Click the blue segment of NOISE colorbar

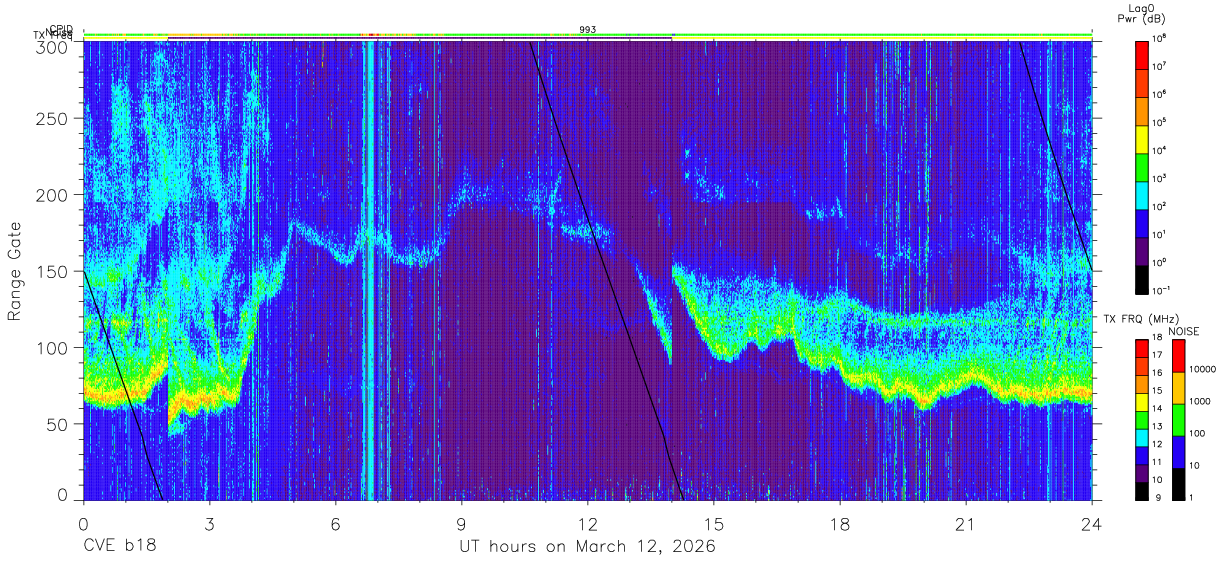click(1180, 451)
